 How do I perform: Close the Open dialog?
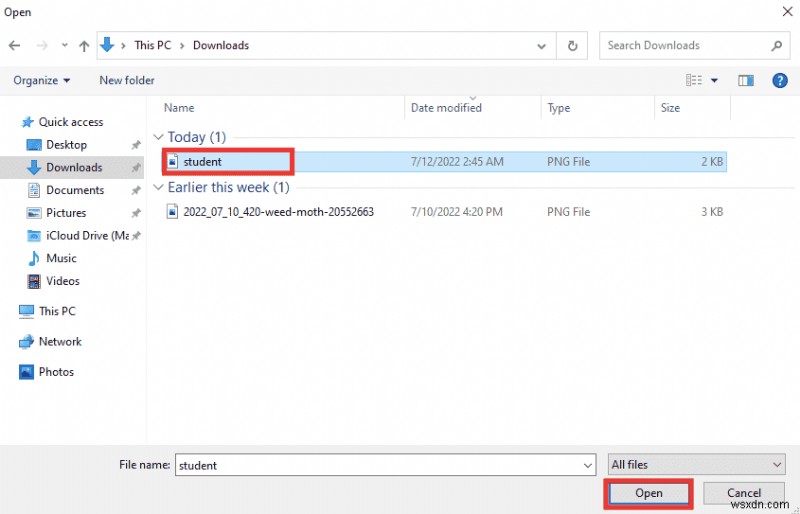[787, 12]
